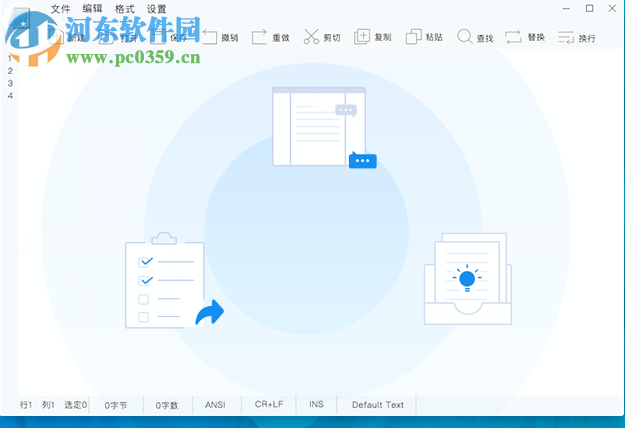The image size is (625, 428).
Task: Open the 替换 replace tool
Action: 525,37
